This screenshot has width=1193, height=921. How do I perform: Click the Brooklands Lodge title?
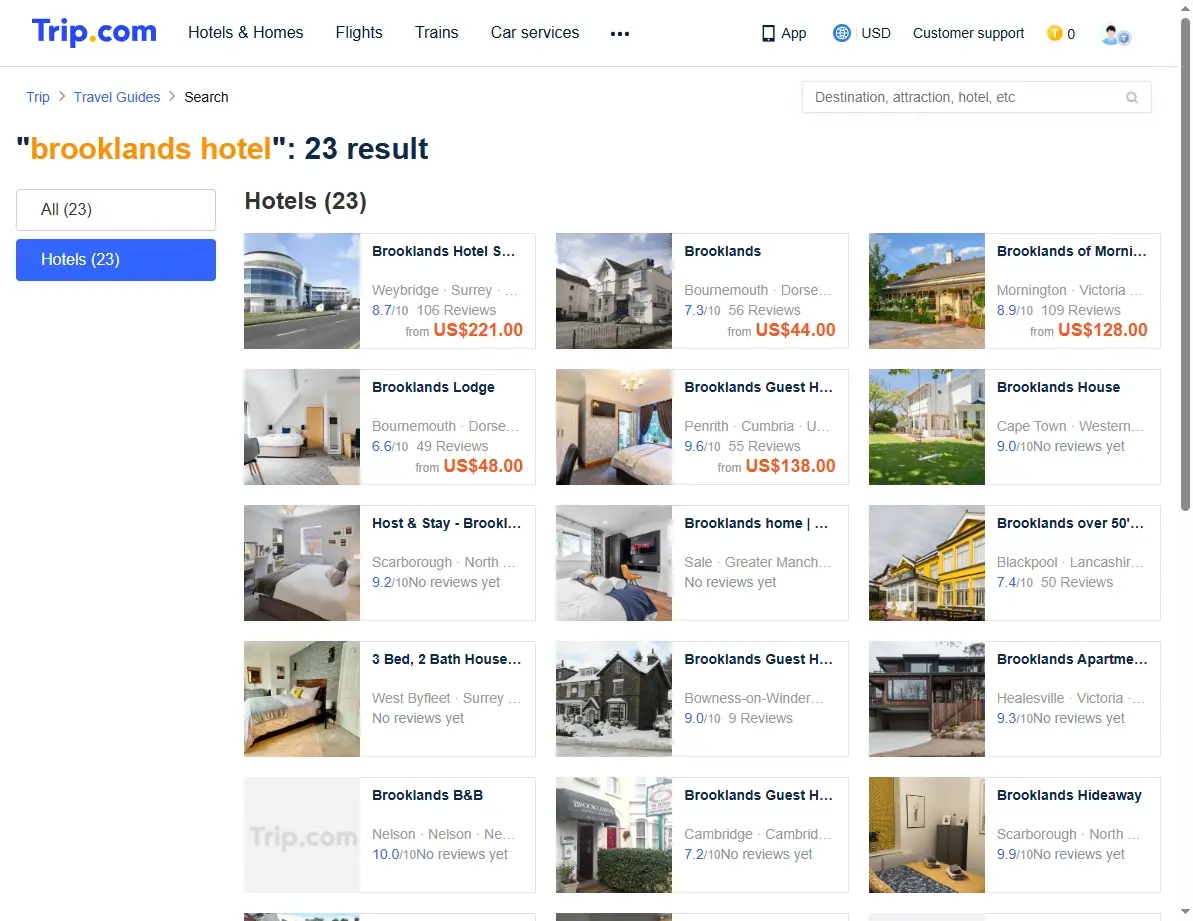coord(433,387)
